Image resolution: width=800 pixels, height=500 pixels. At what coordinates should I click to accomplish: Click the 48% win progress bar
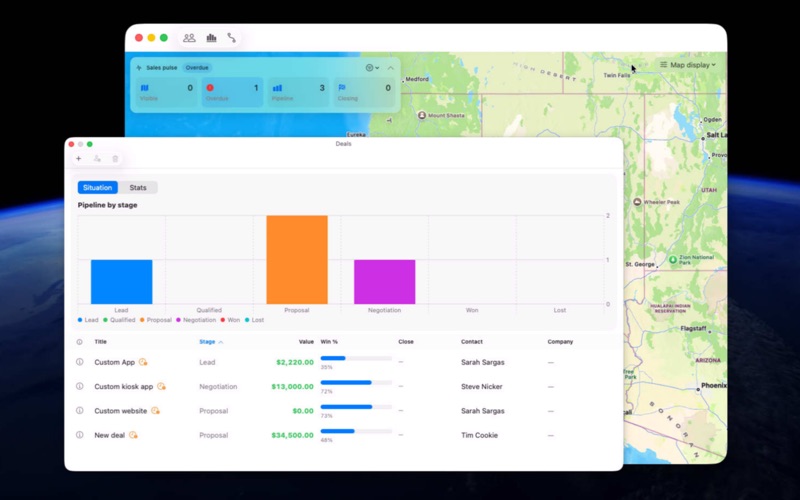click(x=356, y=432)
